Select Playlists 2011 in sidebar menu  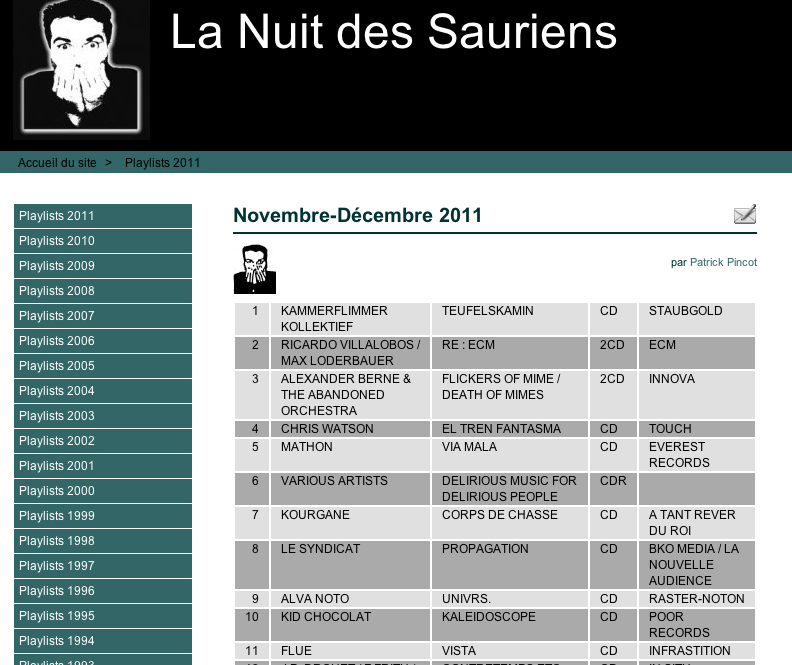click(x=103, y=216)
